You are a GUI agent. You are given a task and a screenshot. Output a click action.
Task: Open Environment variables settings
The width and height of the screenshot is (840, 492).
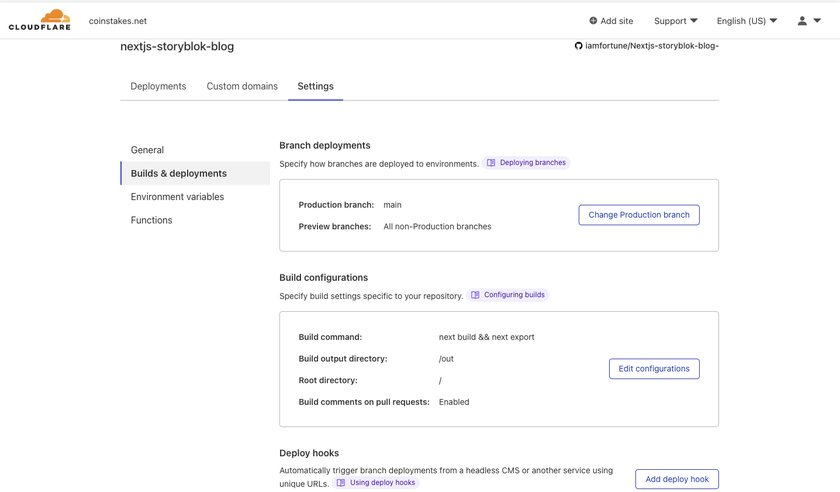pos(177,197)
